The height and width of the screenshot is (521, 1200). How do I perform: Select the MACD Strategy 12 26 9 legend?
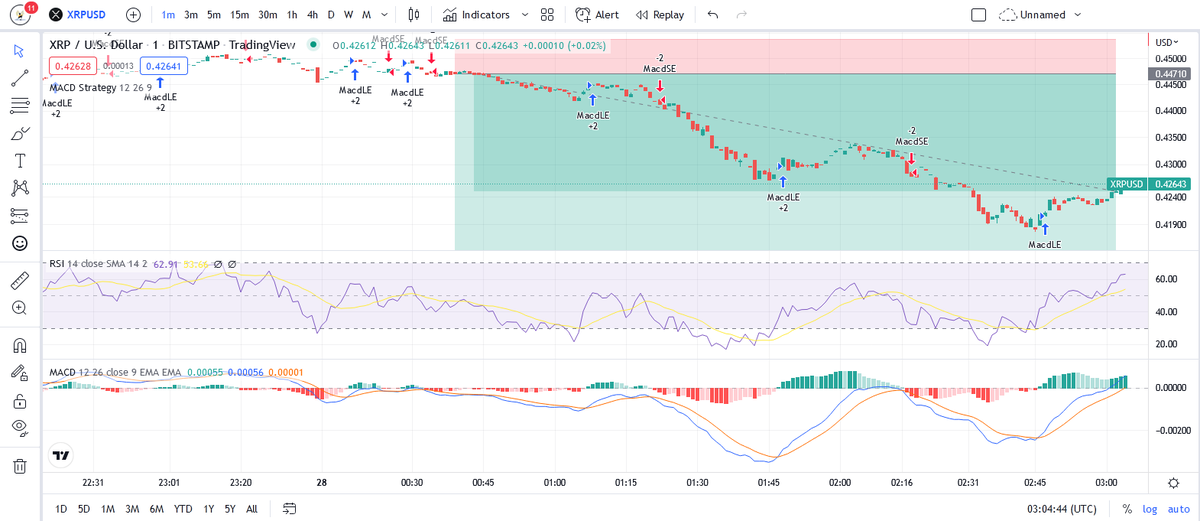click(99, 87)
